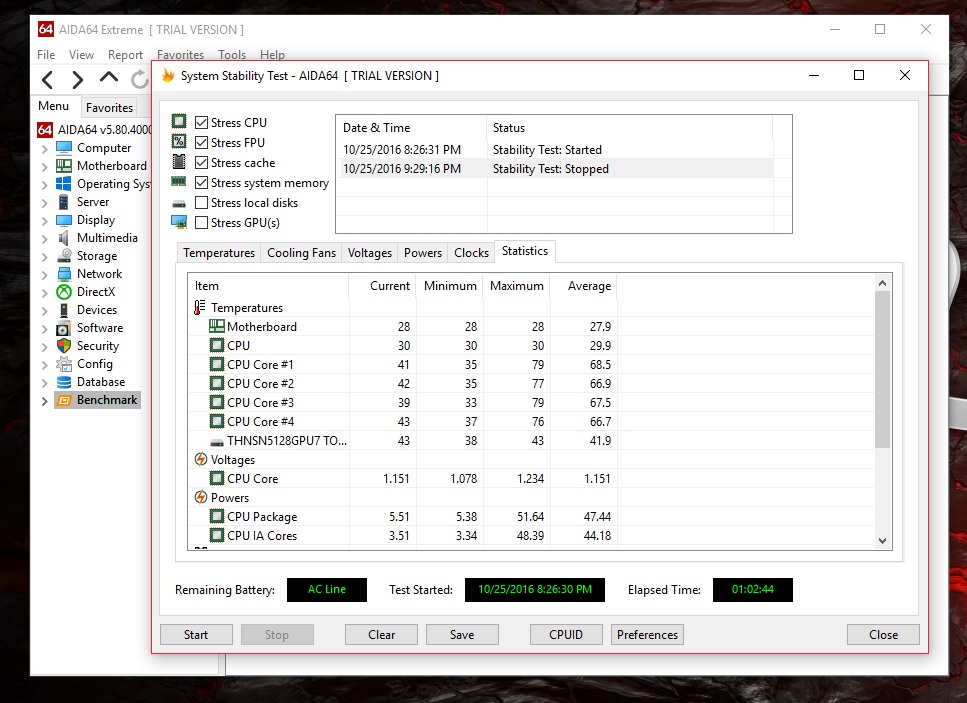Click the Up arrow in AIDA64 toolbar
This screenshot has height=703, width=967.
point(109,78)
